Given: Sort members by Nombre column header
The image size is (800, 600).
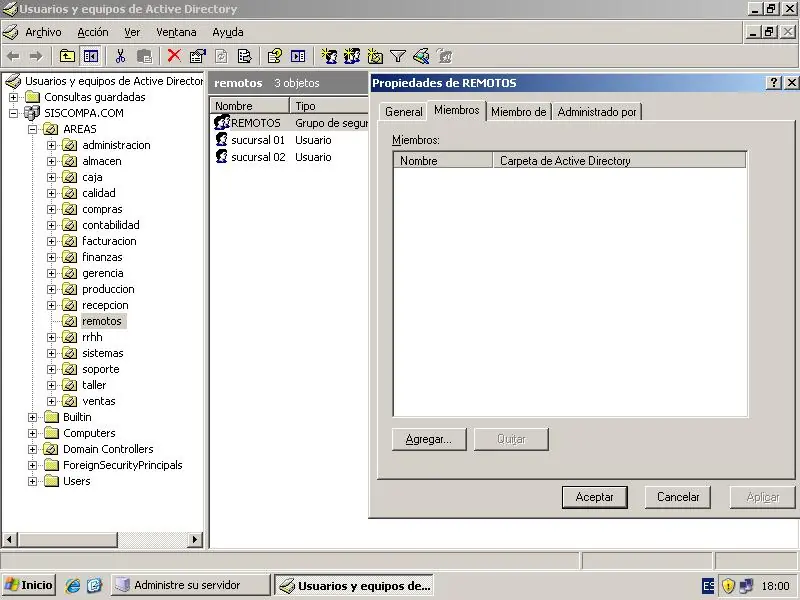Looking at the screenshot, I should point(443,161).
